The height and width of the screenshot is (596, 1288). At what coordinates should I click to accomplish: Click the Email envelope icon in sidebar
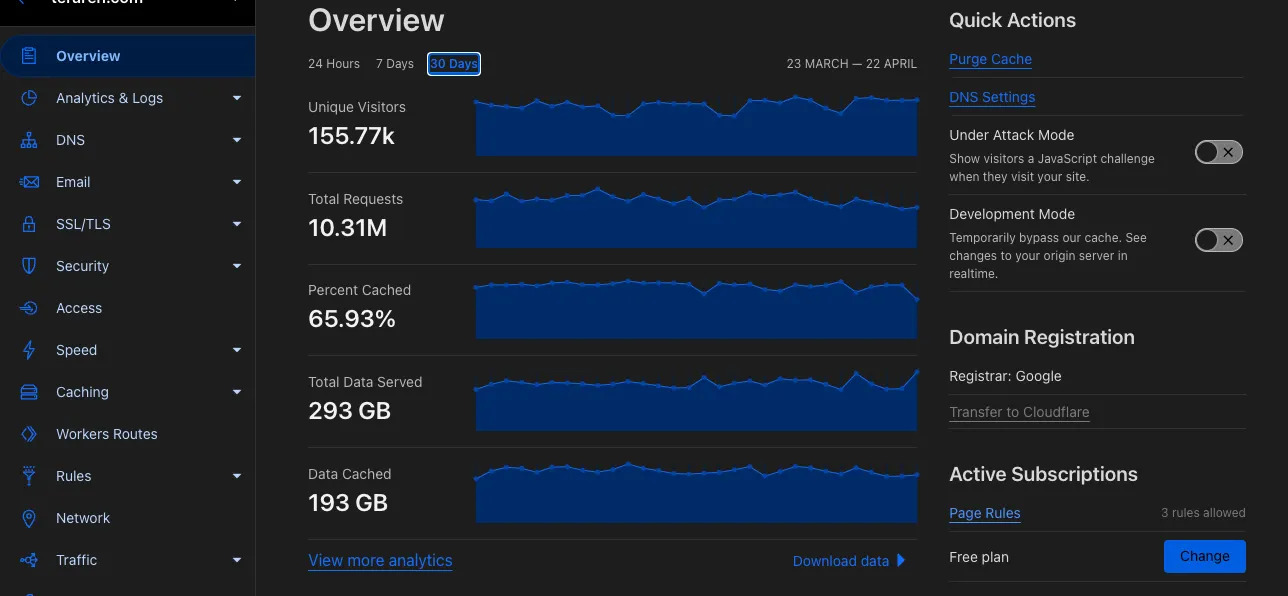(29, 182)
